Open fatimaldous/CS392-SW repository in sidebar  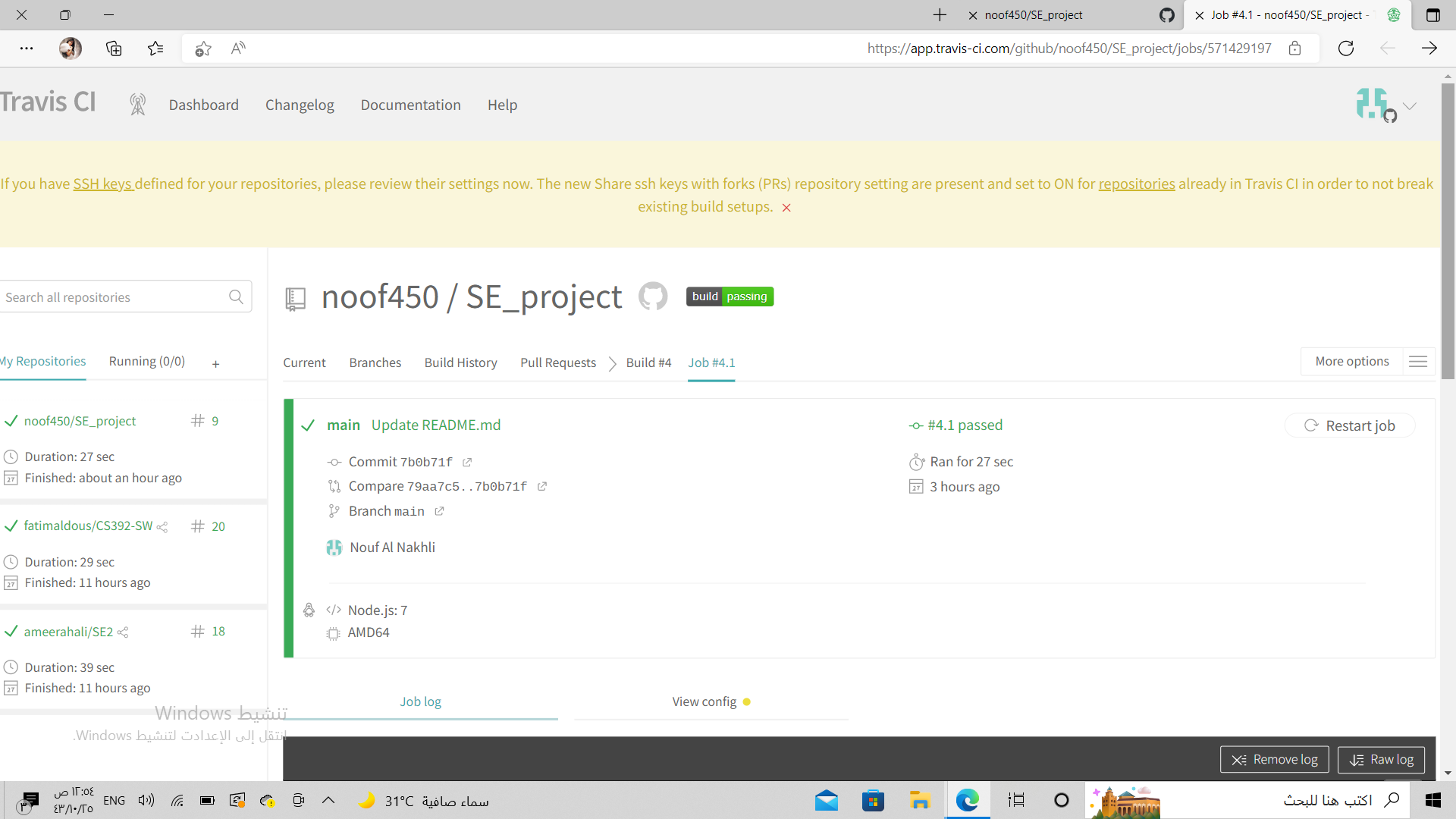[x=88, y=526]
